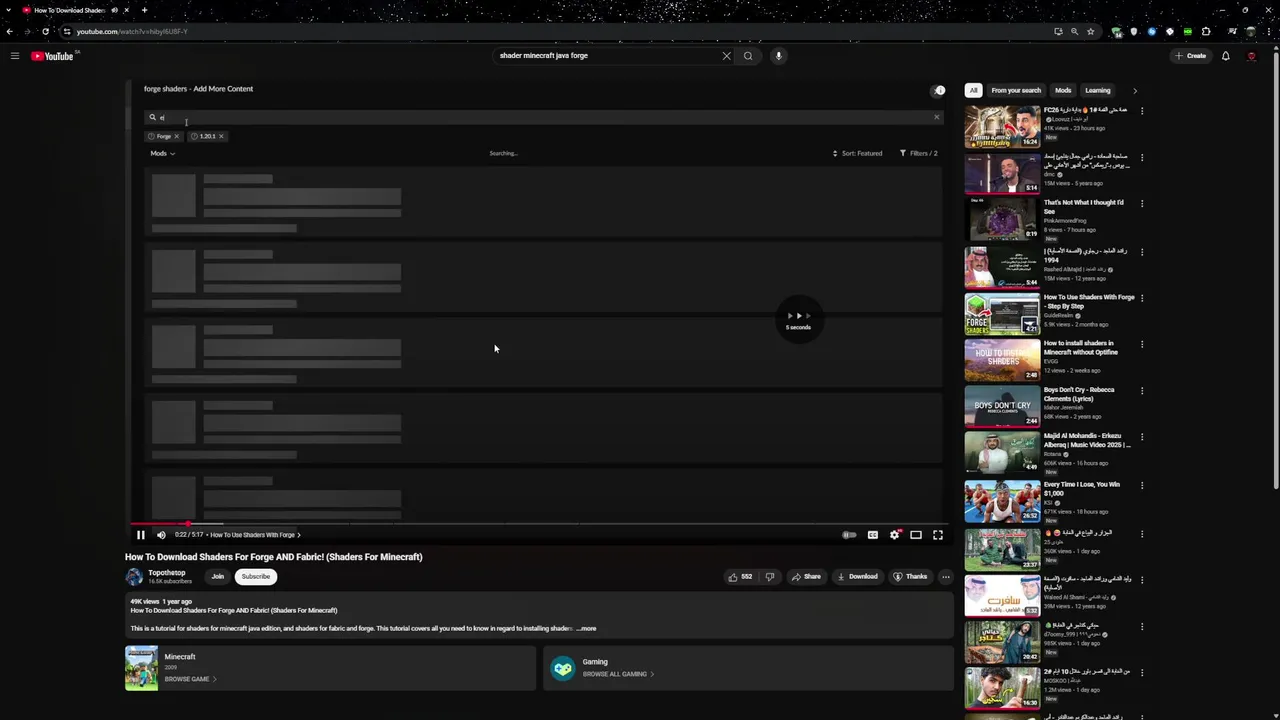Show more filter chips with next arrow

pyautogui.click(x=1134, y=90)
